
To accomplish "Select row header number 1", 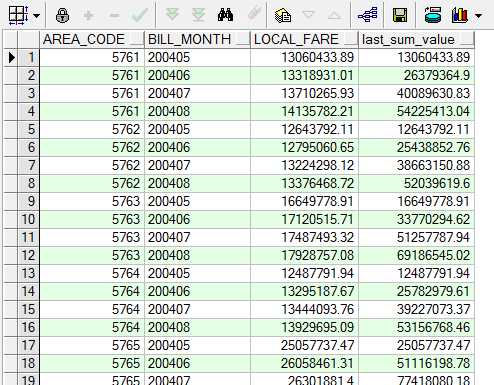I will click(x=29, y=57).
